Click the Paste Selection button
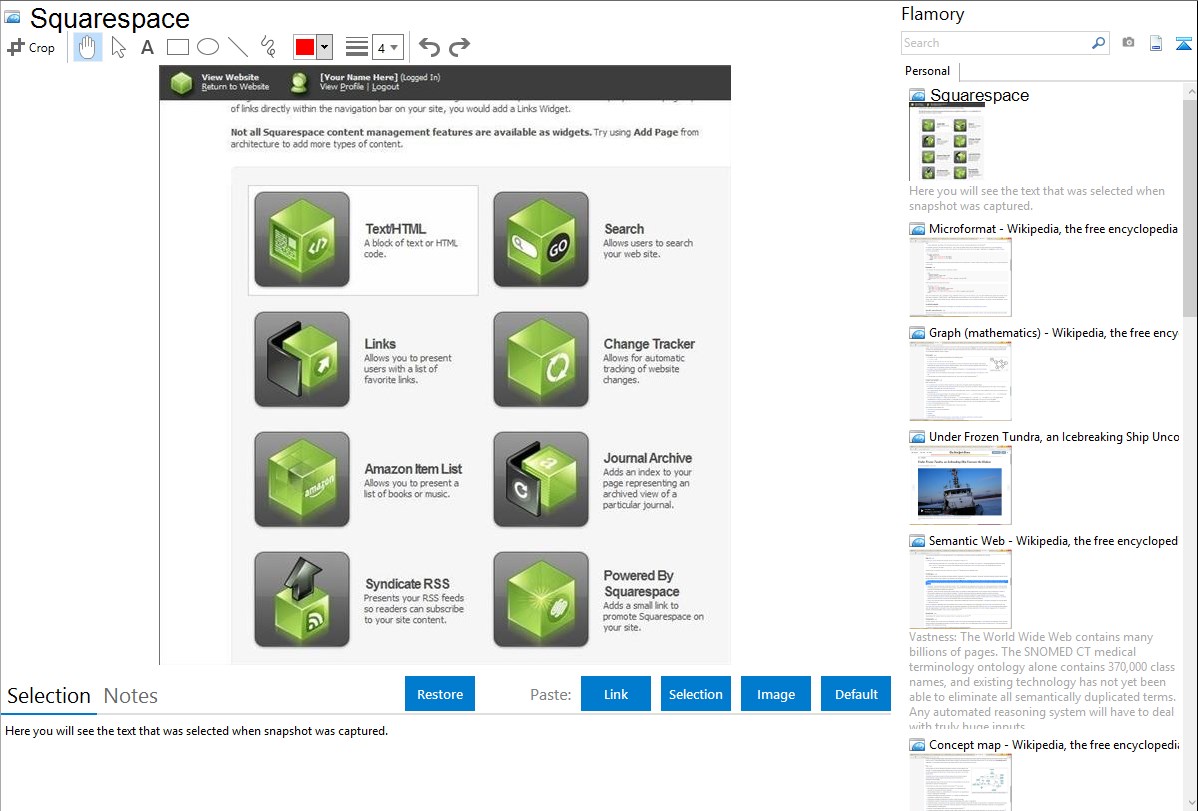This screenshot has height=811, width=1198. point(695,694)
